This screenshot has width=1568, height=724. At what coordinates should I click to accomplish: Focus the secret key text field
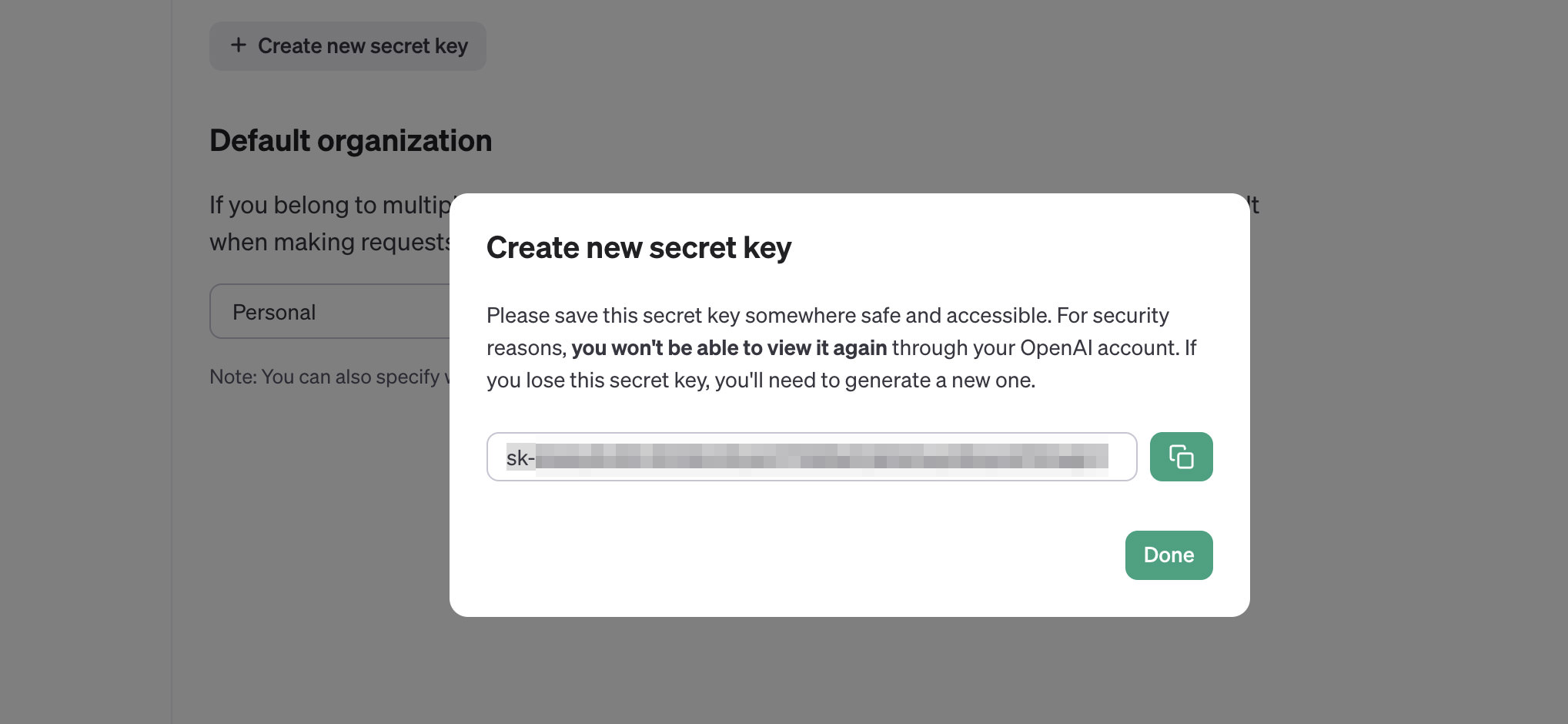(x=811, y=457)
